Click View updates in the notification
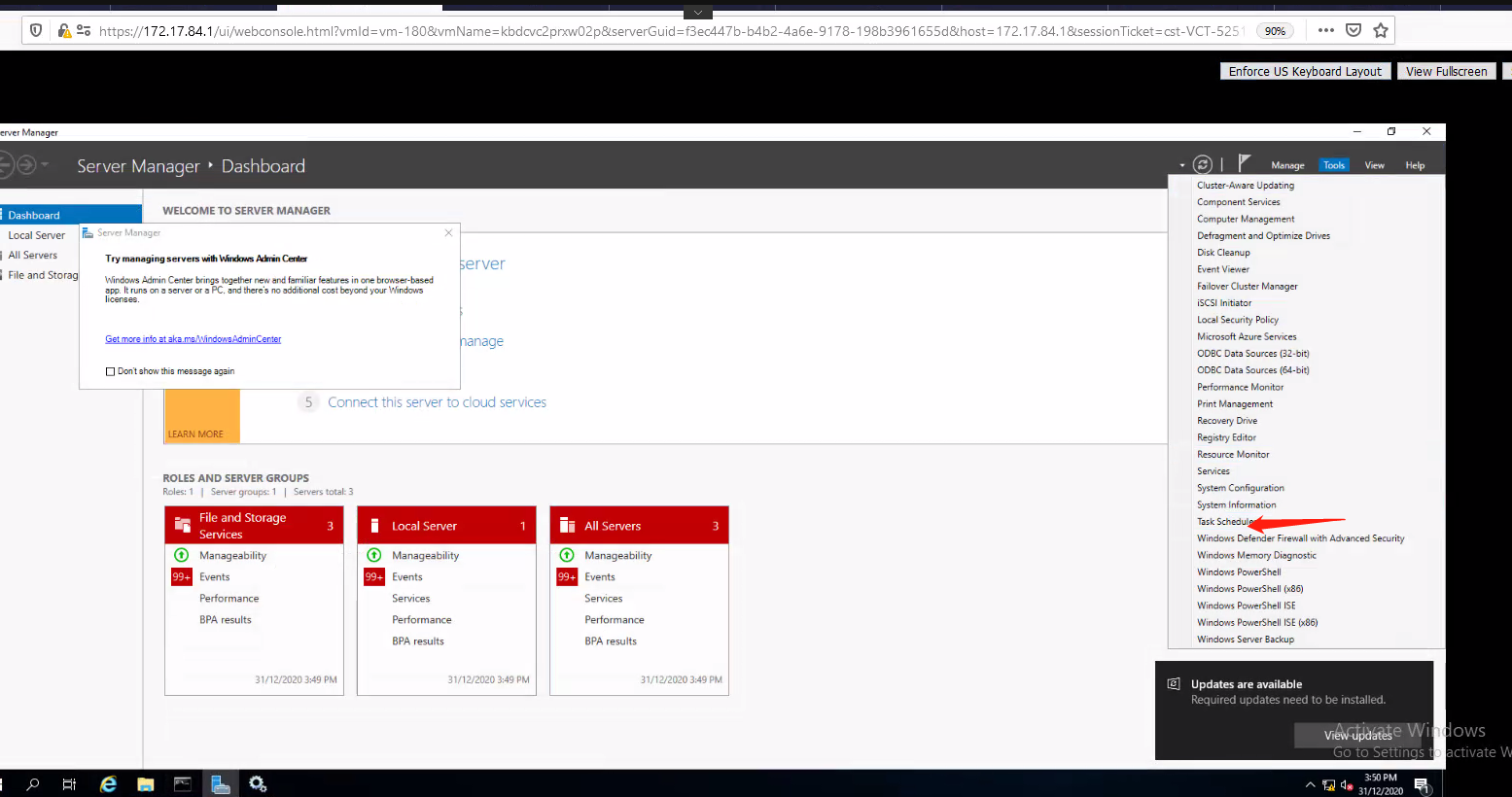The width and height of the screenshot is (1512, 797). (x=1358, y=736)
